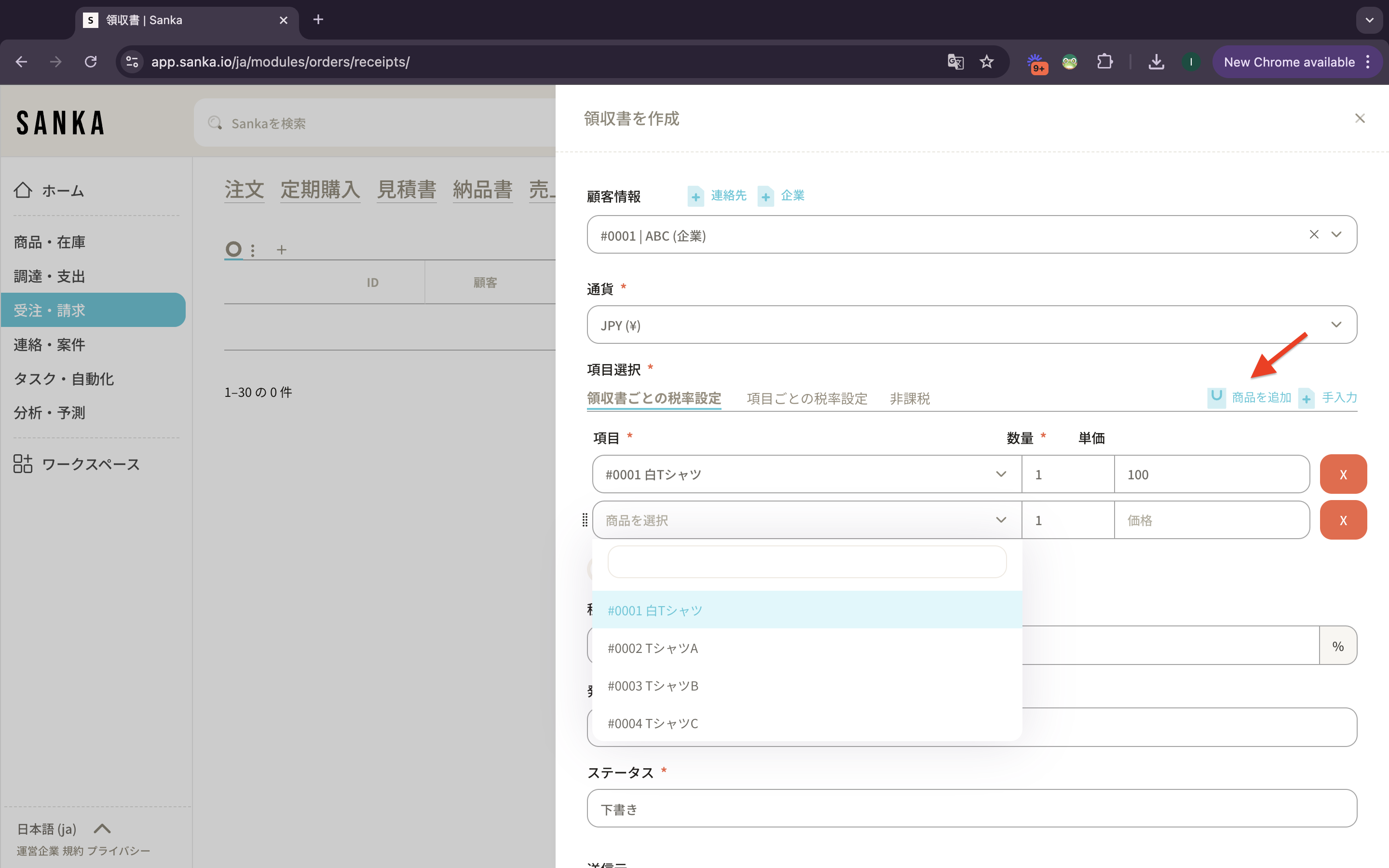Close the 領収書を作成 panel
The width and height of the screenshot is (1389, 868).
pyautogui.click(x=1360, y=118)
